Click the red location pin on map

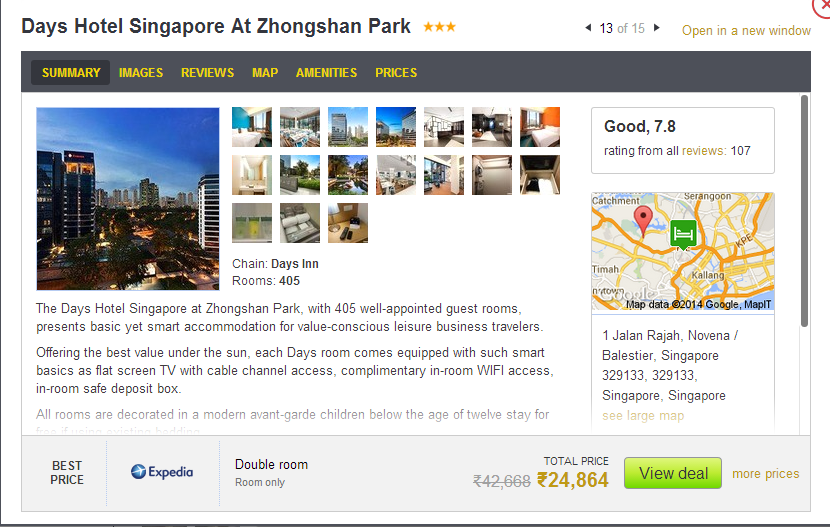pos(643,221)
